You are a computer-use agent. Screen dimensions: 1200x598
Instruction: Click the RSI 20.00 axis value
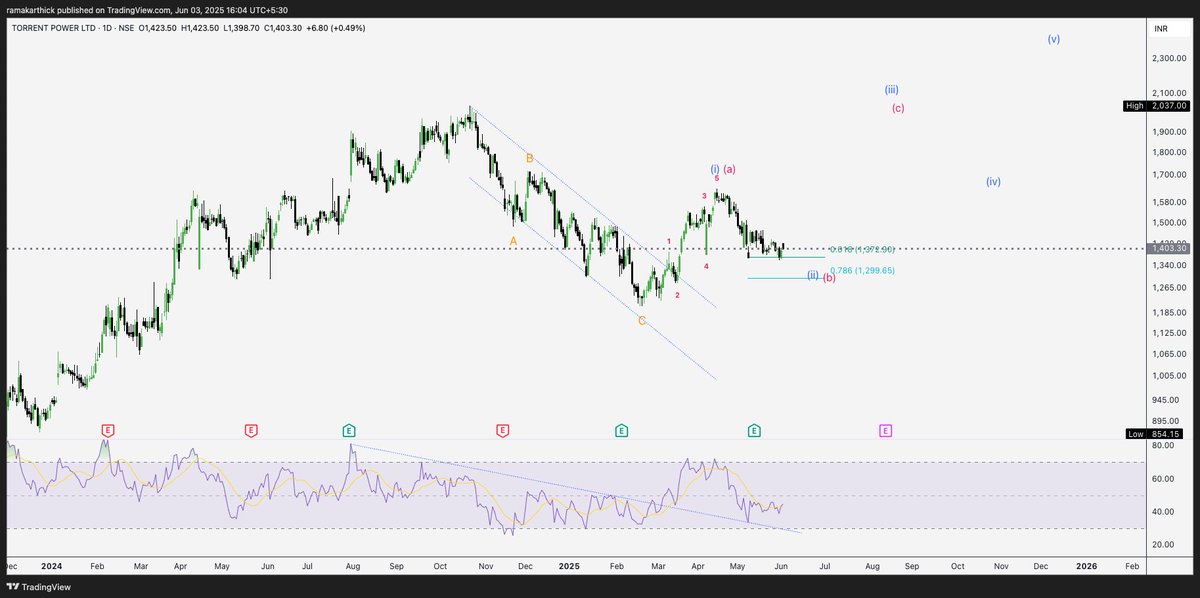[x=1161, y=544]
